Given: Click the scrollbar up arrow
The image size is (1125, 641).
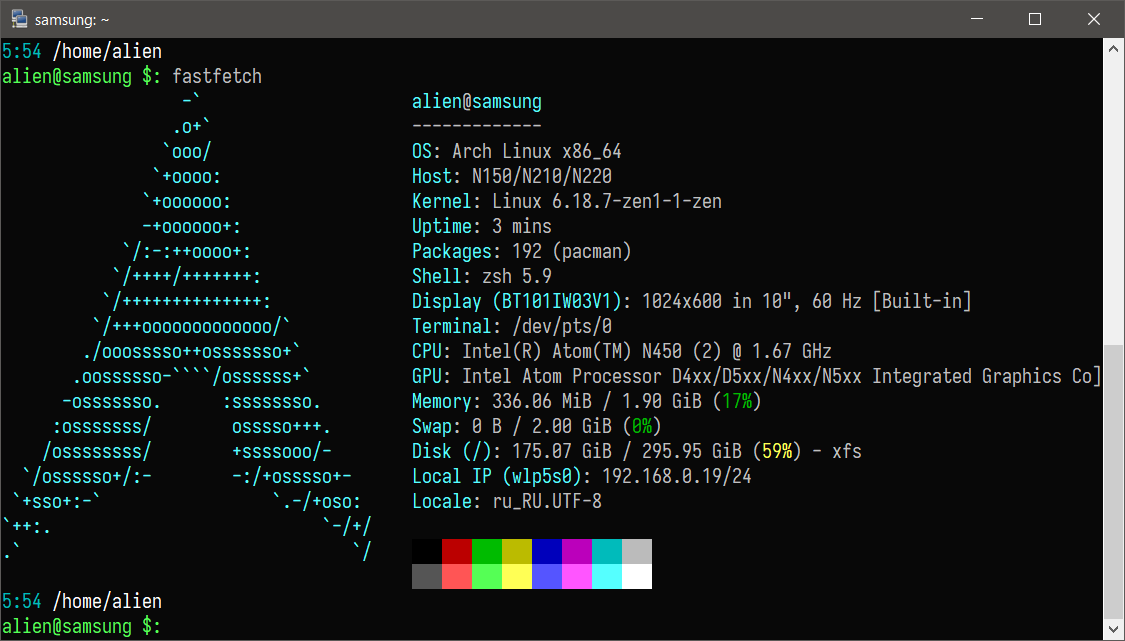Looking at the screenshot, I should tap(1114, 48).
